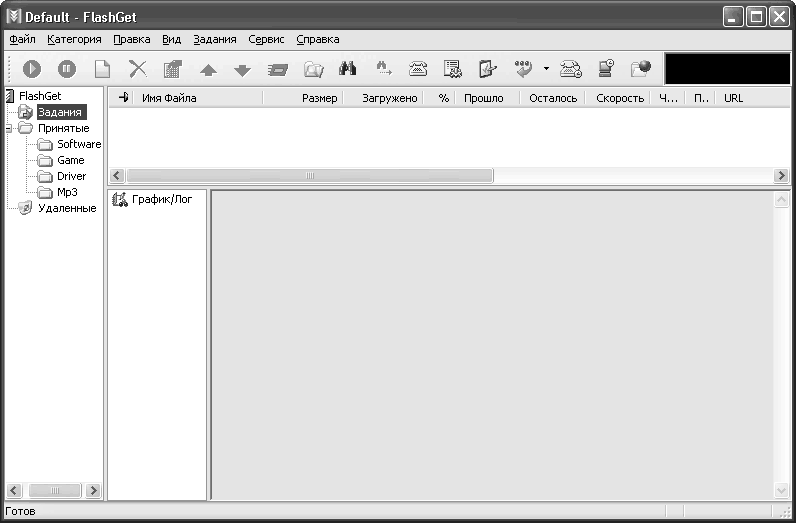The height and width of the screenshot is (523, 796).
Task: Click the Start download toolbar icon
Action: click(32, 69)
